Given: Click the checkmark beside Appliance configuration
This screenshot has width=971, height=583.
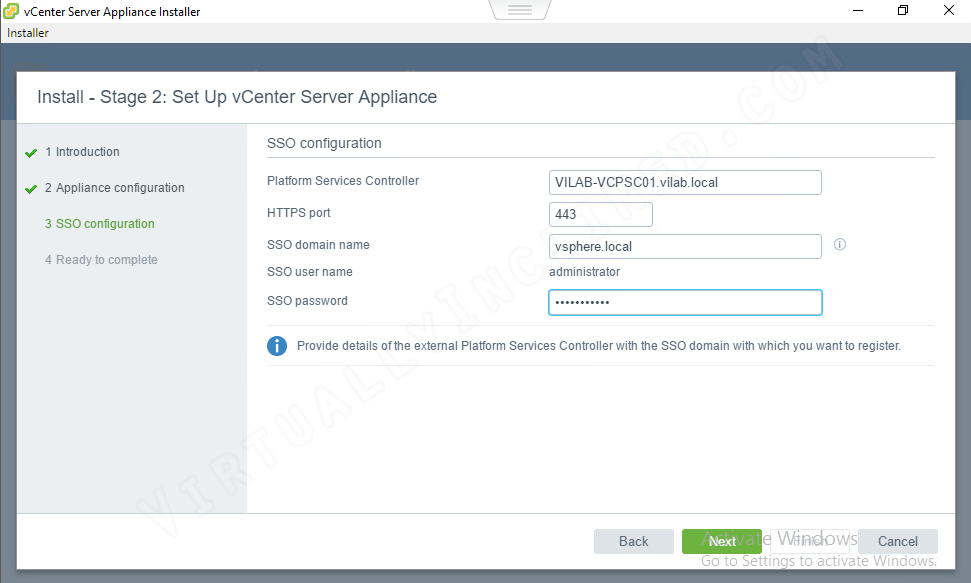Looking at the screenshot, I should 30,188.
